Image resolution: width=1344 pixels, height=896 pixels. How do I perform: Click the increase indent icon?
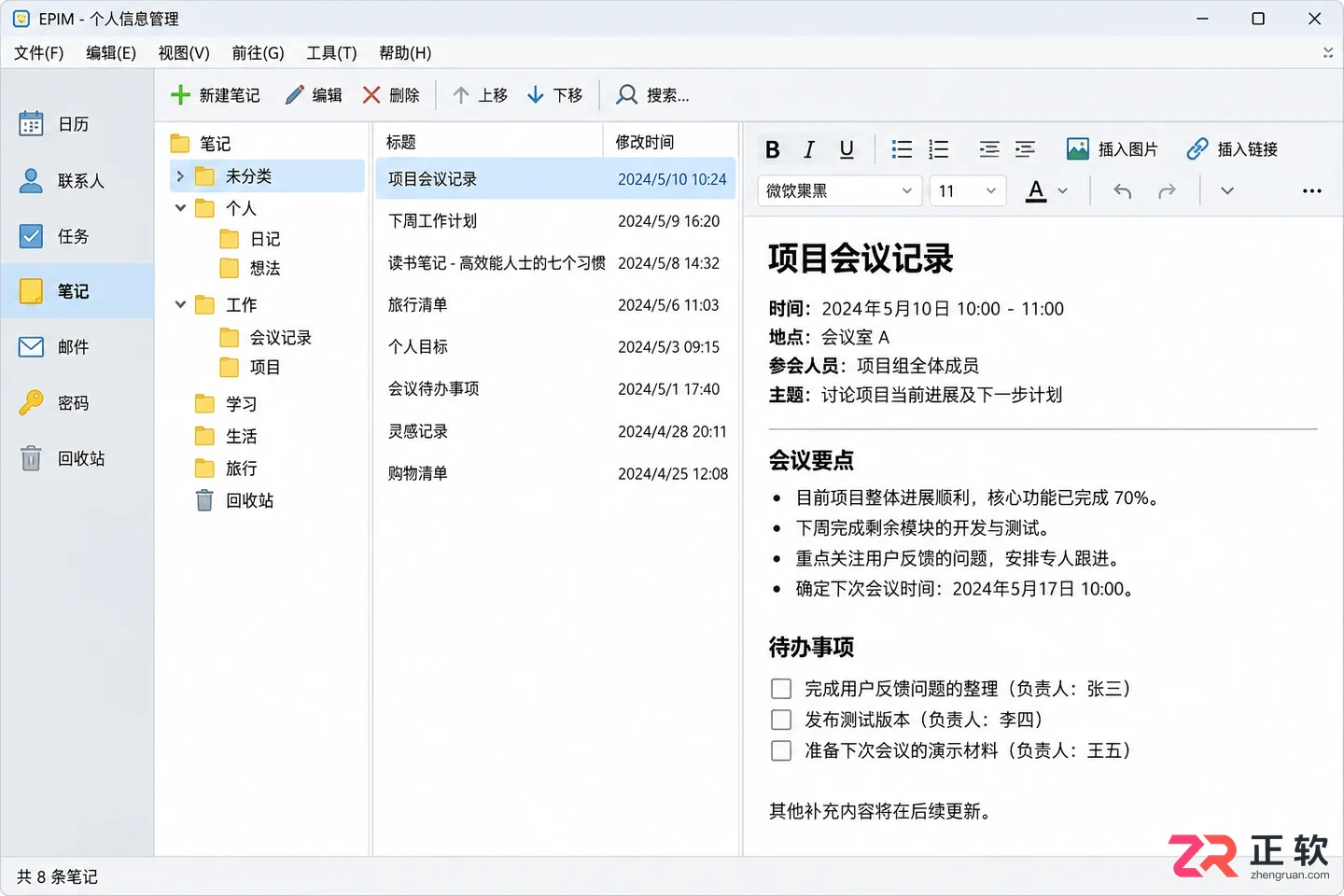tap(1026, 149)
